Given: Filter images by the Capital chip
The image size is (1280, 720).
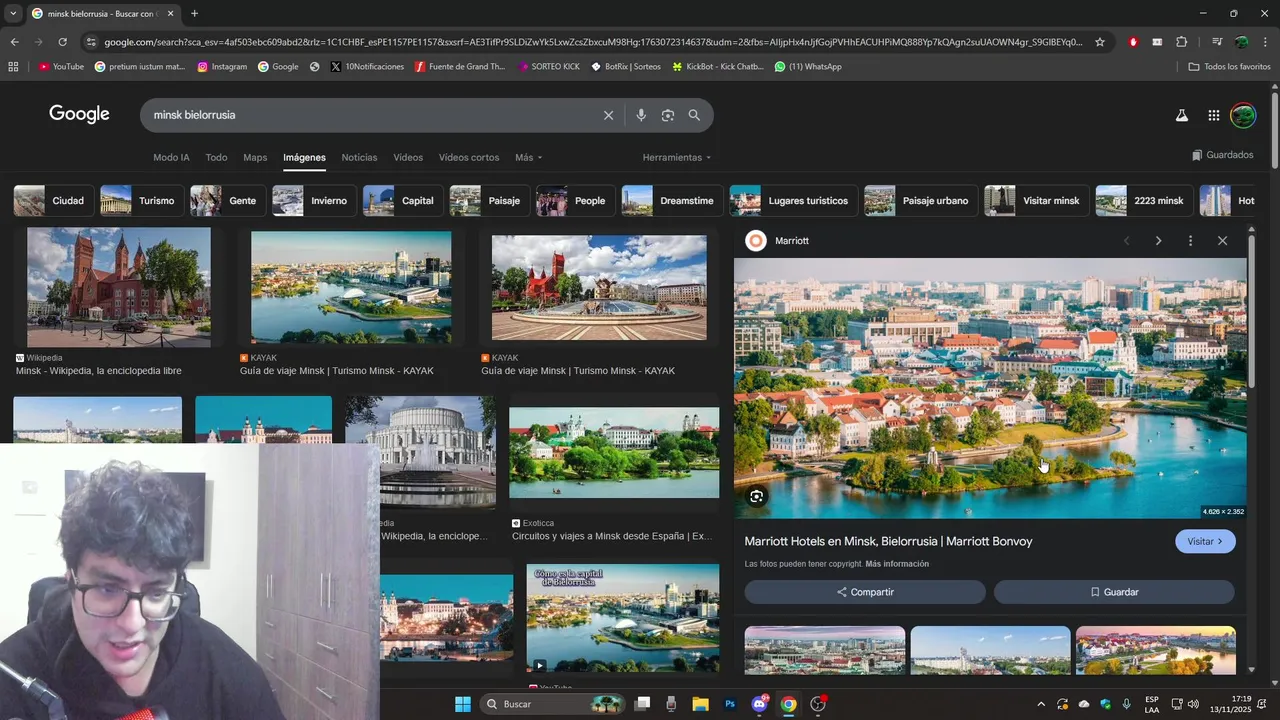Looking at the screenshot, I should [403, 201].
